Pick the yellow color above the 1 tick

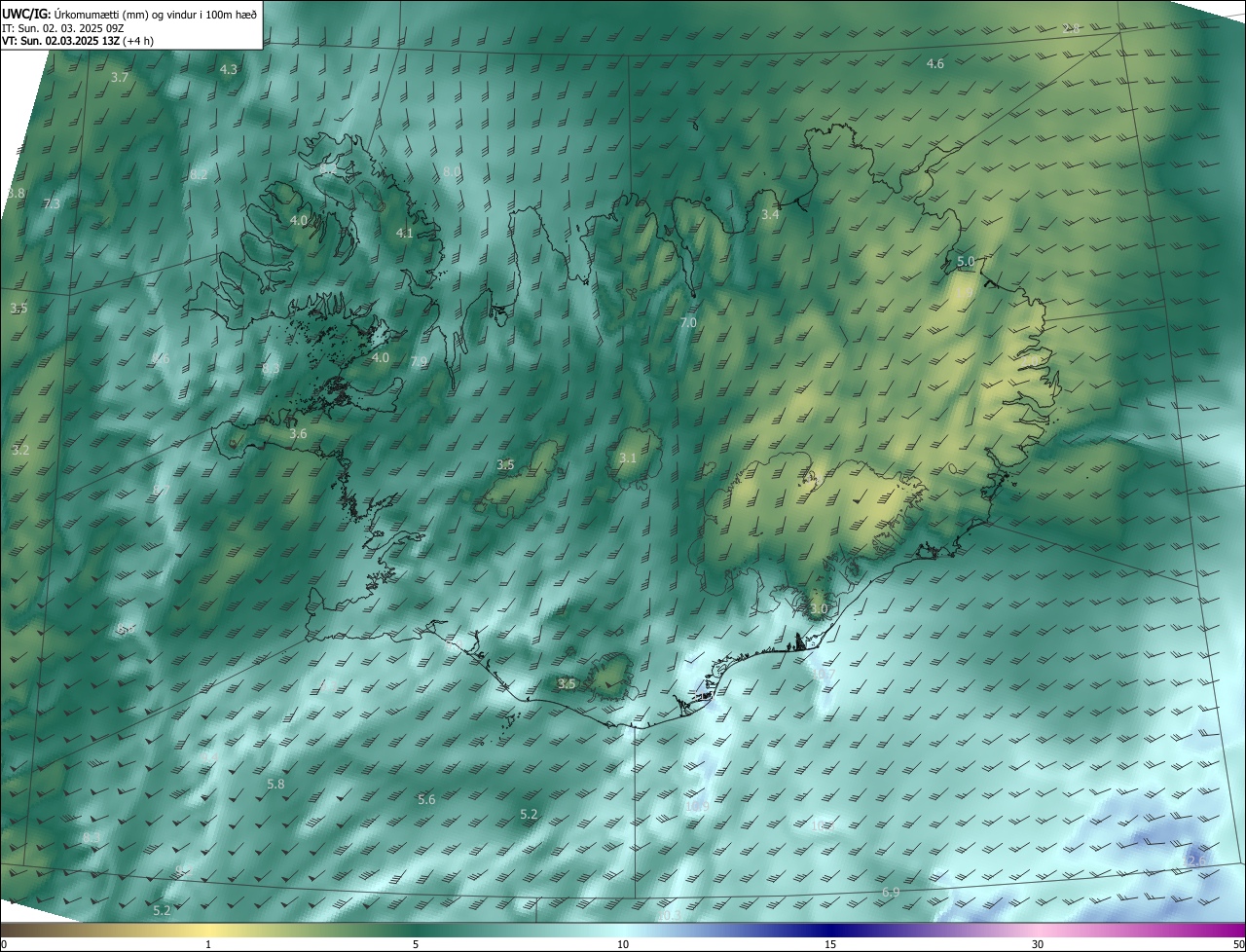[208, 931]
